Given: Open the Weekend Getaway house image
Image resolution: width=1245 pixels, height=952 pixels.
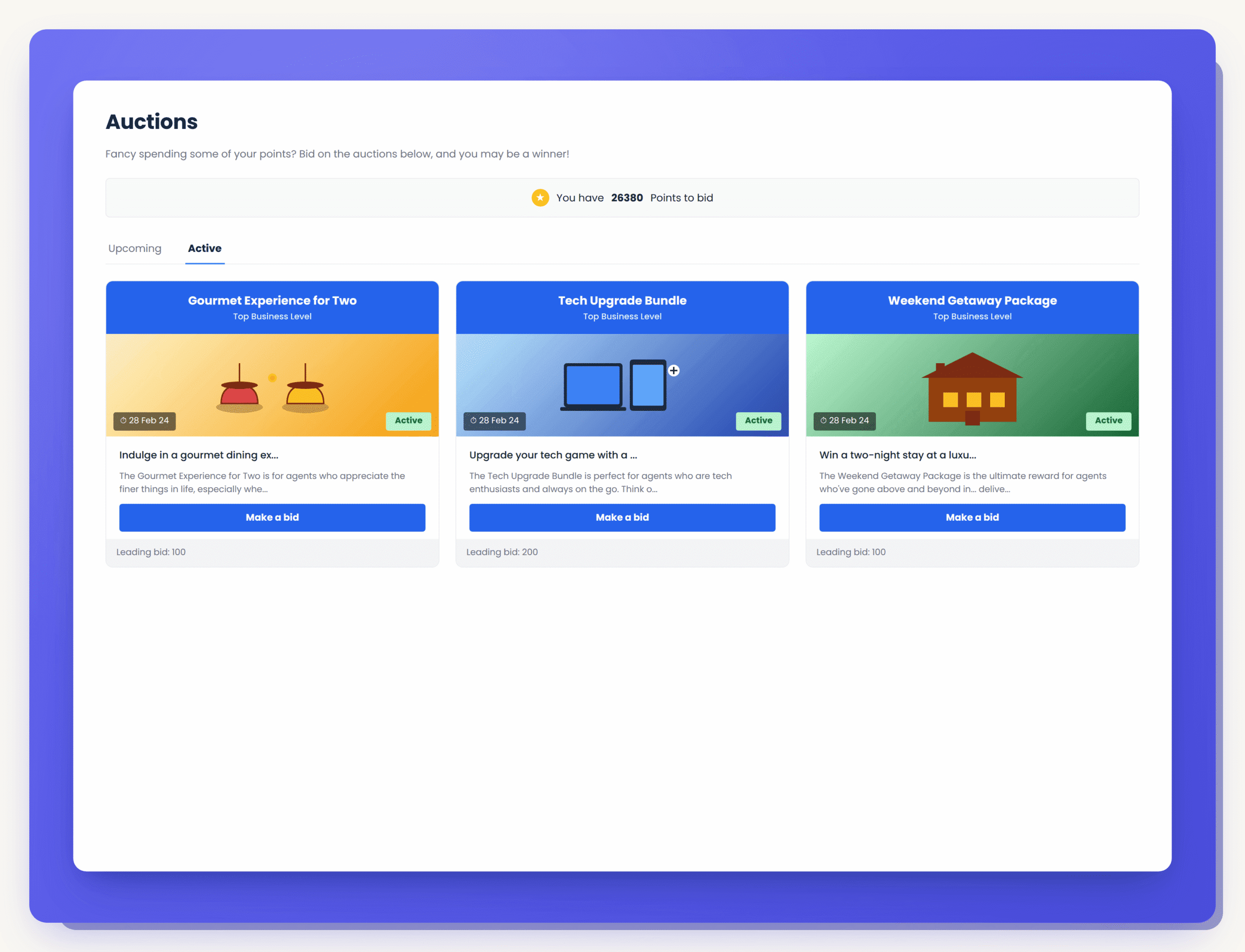Looking at the screenshot, I should click(x=972, y=386).
